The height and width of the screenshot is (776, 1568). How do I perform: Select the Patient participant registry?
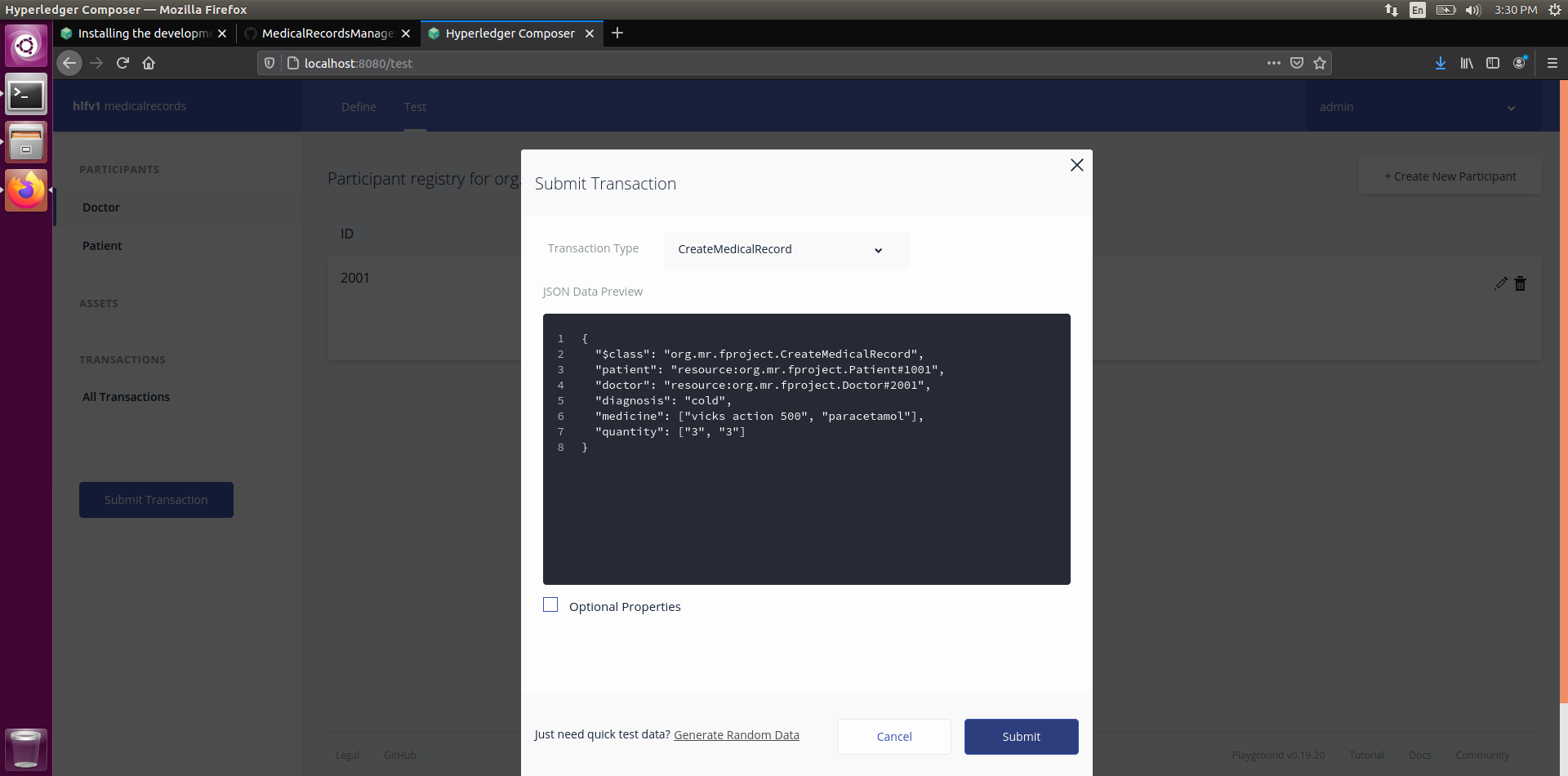(102, 246)
